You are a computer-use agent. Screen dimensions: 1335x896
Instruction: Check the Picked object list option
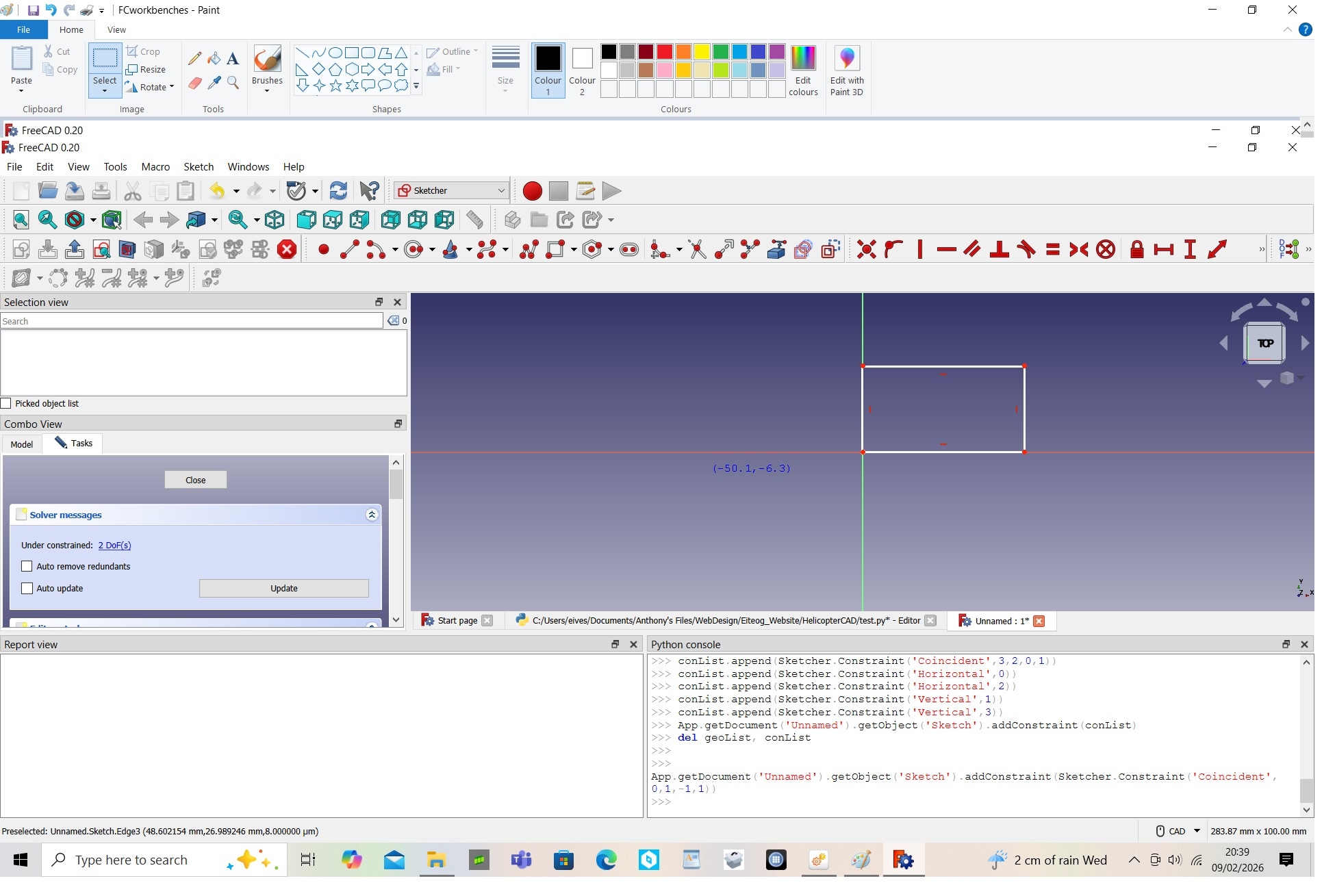coord(7,403)
